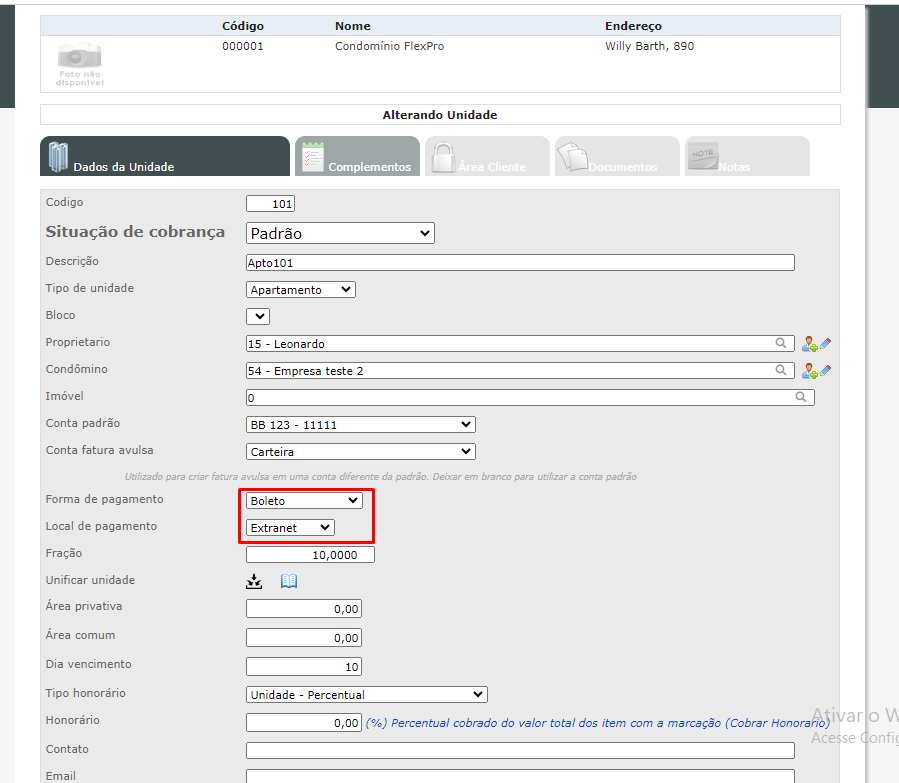The width and height of the screenshot is (899, 783).
Task: Click the 'Código' column header
Action: coord(243,26)
